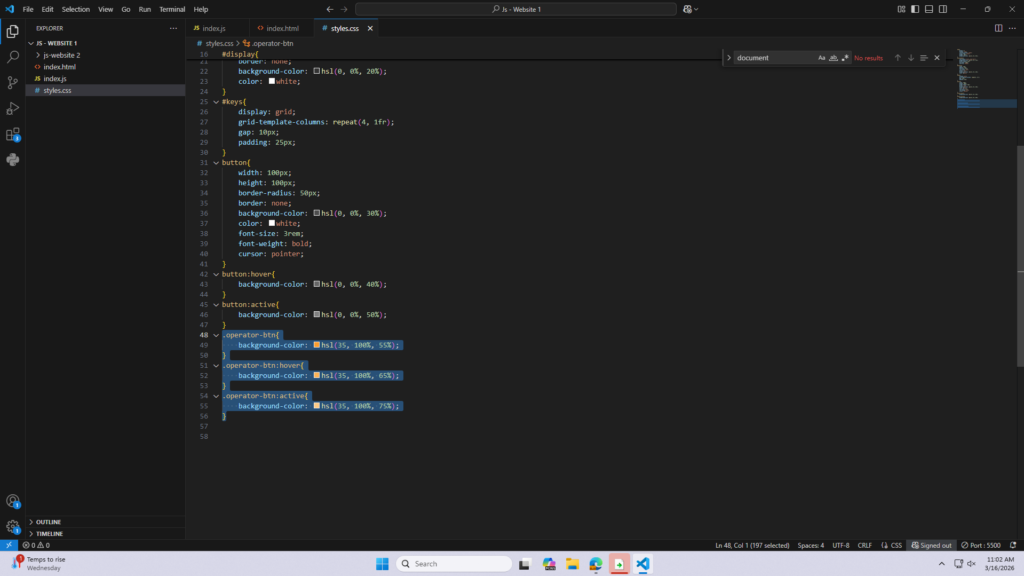
Task: Click the CSS language mode in status bar
Action: (x=896, y=545)
